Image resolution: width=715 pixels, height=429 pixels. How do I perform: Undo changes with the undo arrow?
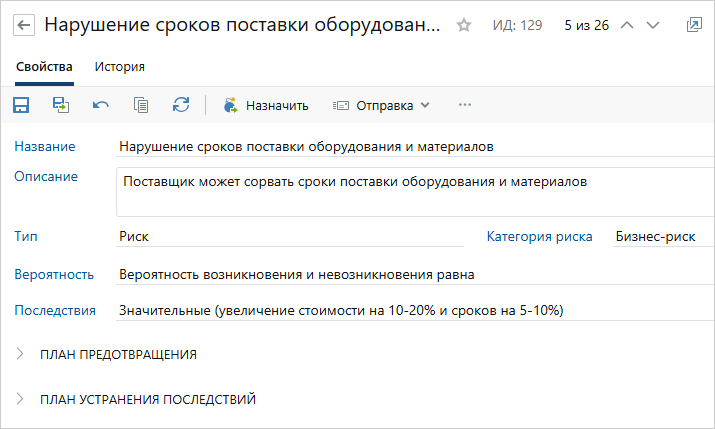(x=101, y=105)
